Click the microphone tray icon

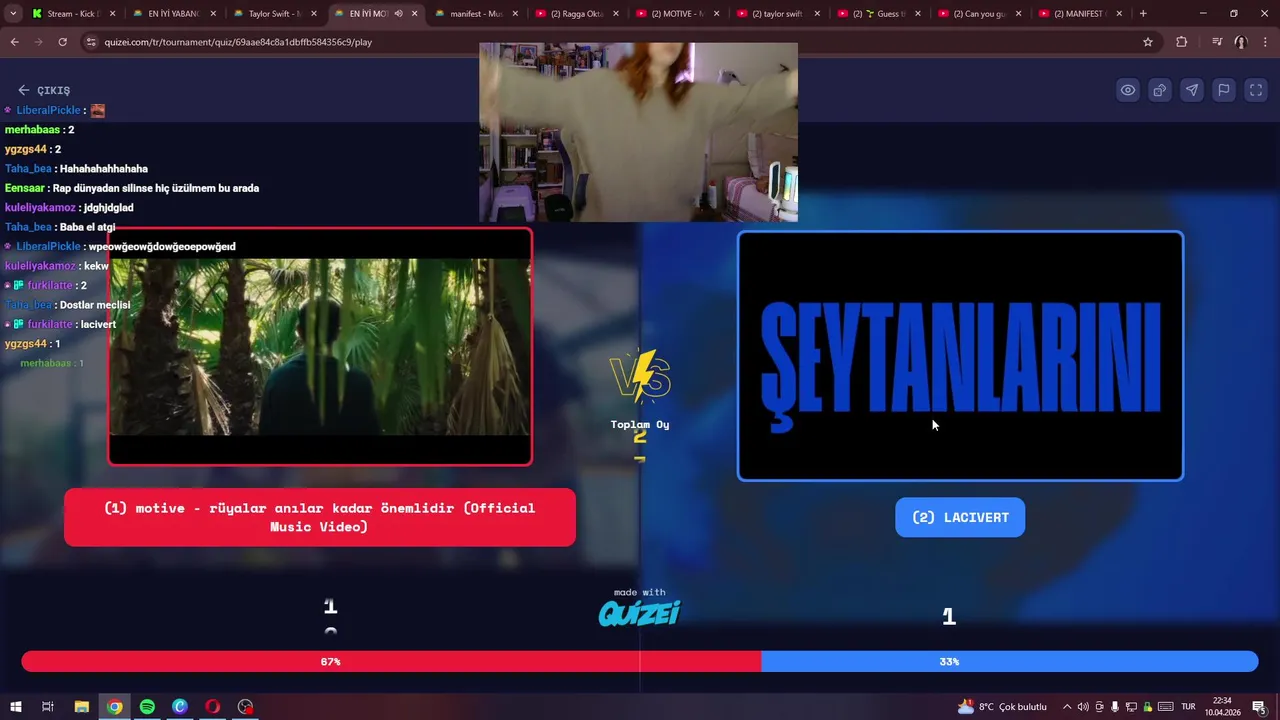click(x=1115, y=707)
